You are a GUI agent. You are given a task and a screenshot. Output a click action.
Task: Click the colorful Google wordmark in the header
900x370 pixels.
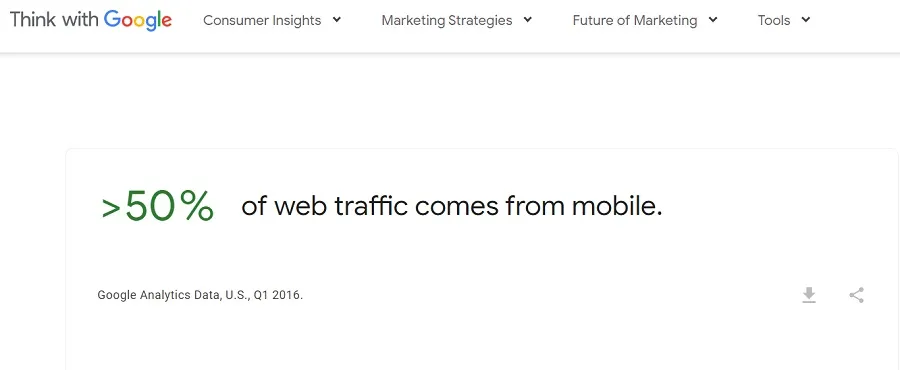pyautogui.click(x=138, y=21)
